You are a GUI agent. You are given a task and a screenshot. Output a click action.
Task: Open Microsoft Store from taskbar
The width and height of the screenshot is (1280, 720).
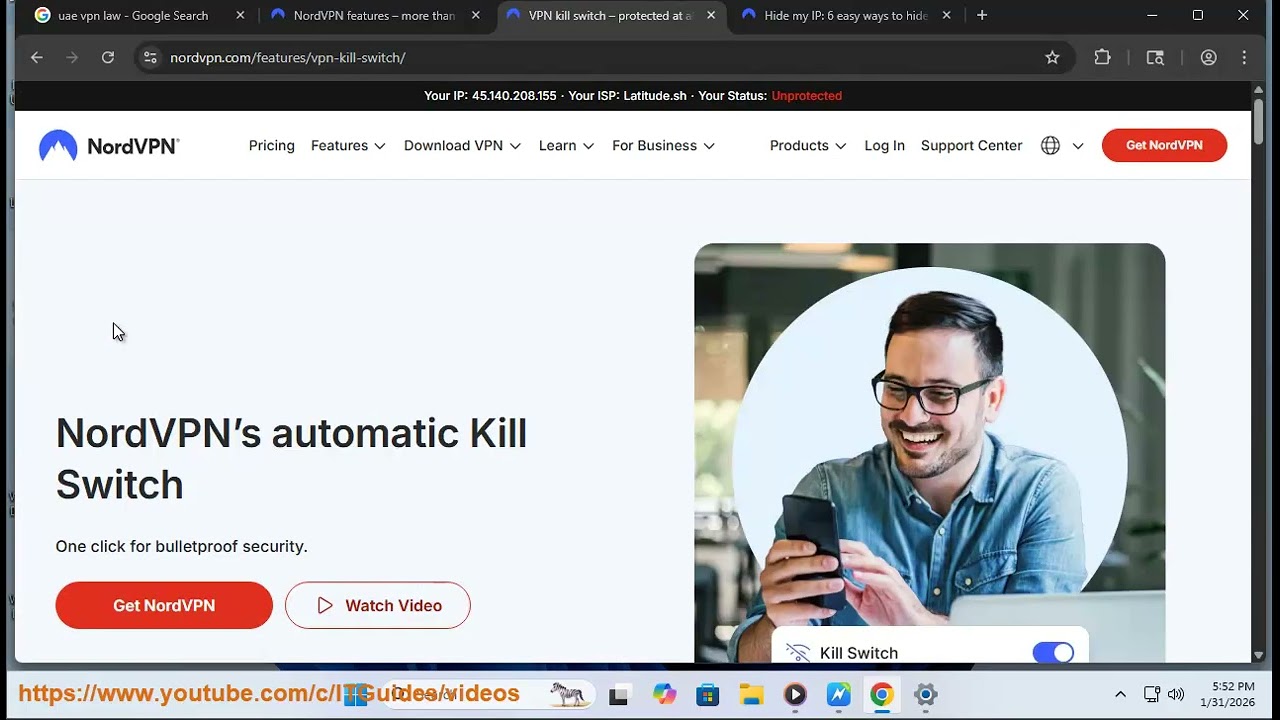click(708, 694)
